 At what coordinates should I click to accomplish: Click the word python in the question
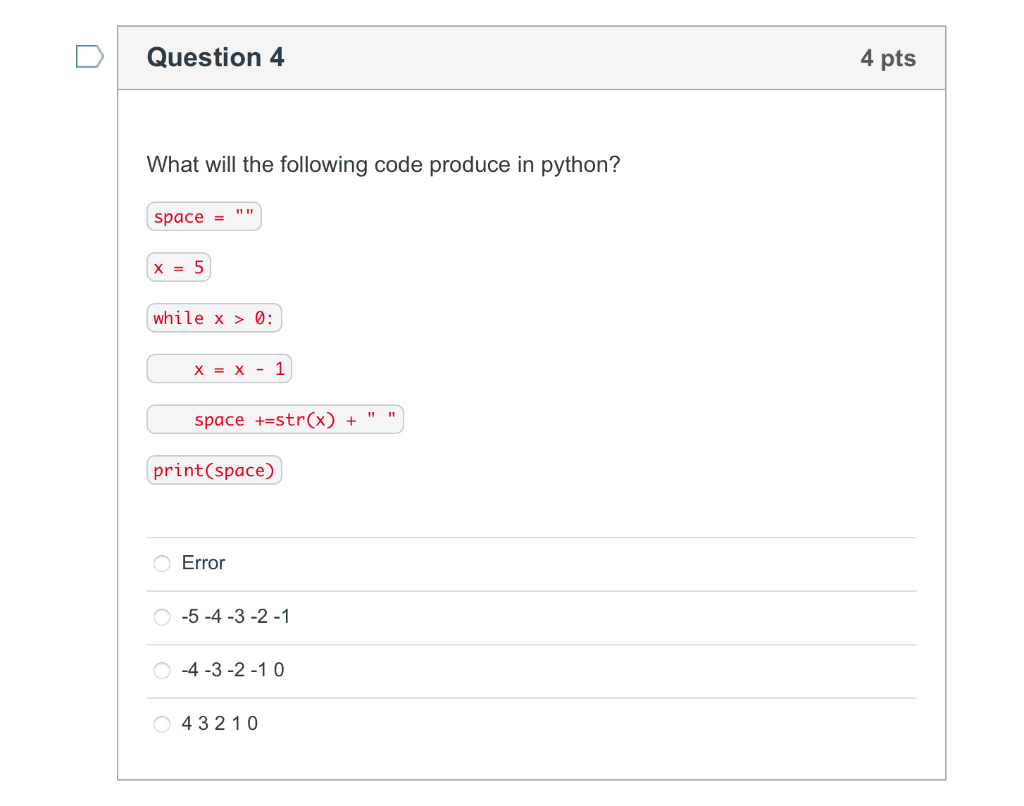[x=579, y=165]
